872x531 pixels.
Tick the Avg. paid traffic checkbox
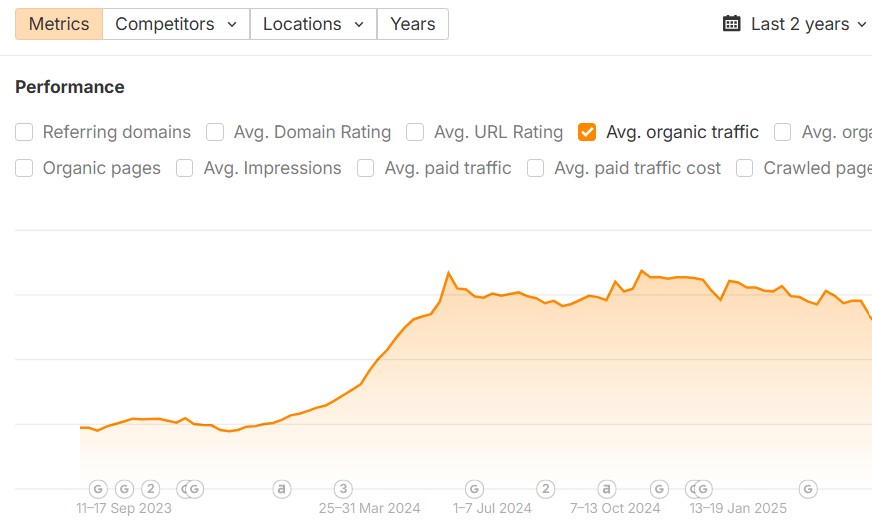point(365,168)
